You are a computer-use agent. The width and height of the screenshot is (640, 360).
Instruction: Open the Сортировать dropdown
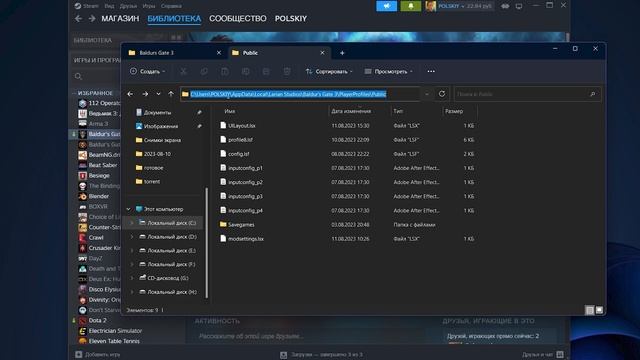point(329,71)
